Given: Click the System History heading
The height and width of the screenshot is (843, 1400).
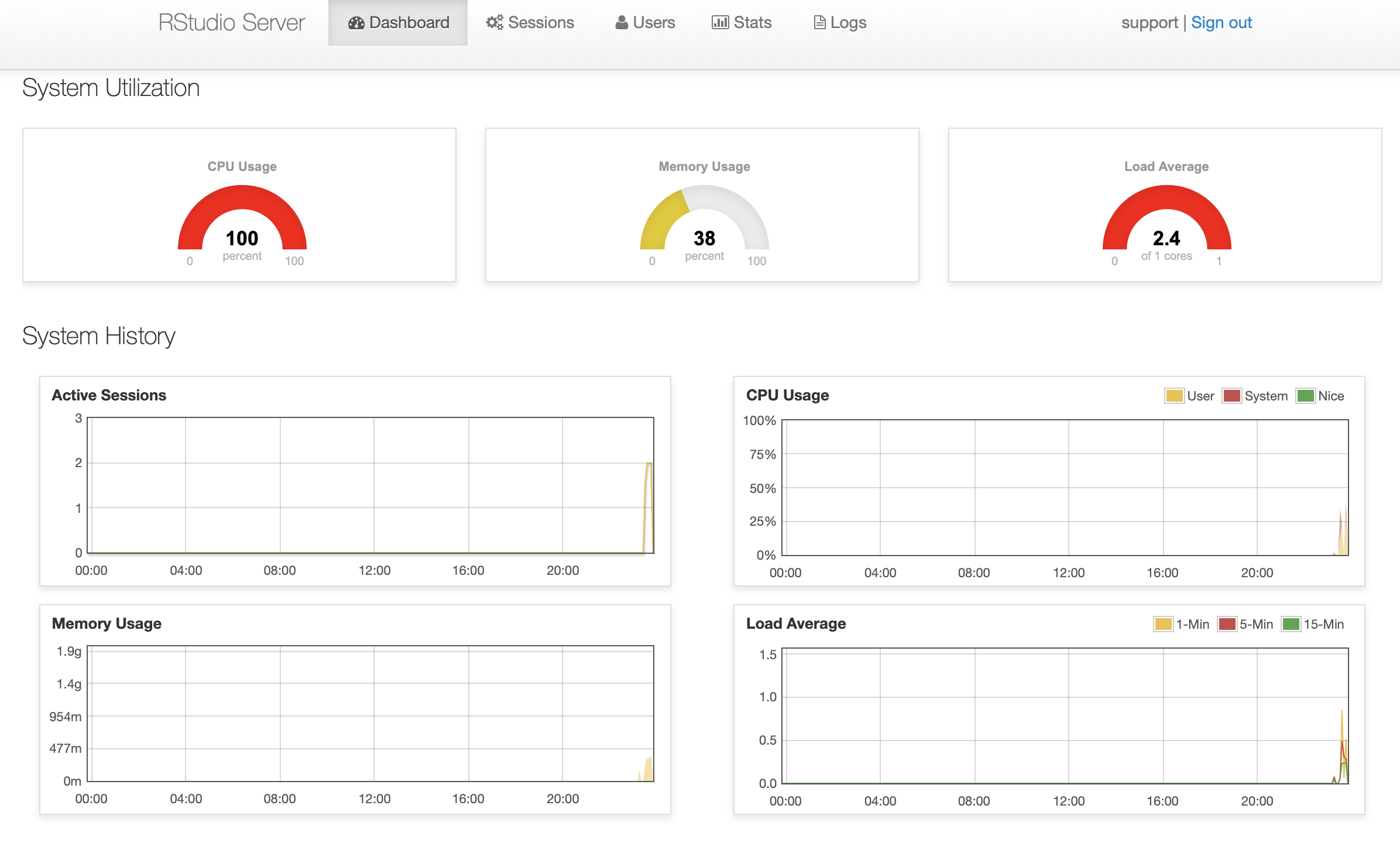Looking at the screenshot, I should [99, 337].
